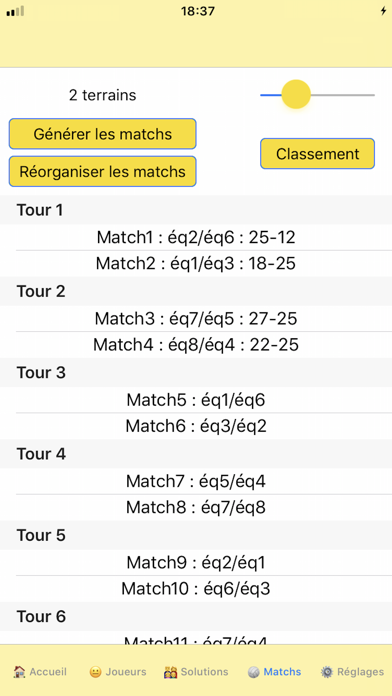Screen dimensions: 392x696
Task: Tap the house icon for Accueil
Action: (19, 672)
